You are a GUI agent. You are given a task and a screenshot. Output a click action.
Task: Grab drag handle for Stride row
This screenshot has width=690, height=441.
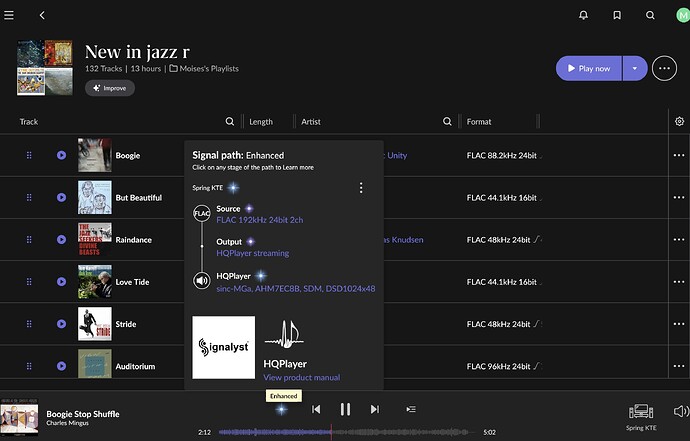(29, 324)
